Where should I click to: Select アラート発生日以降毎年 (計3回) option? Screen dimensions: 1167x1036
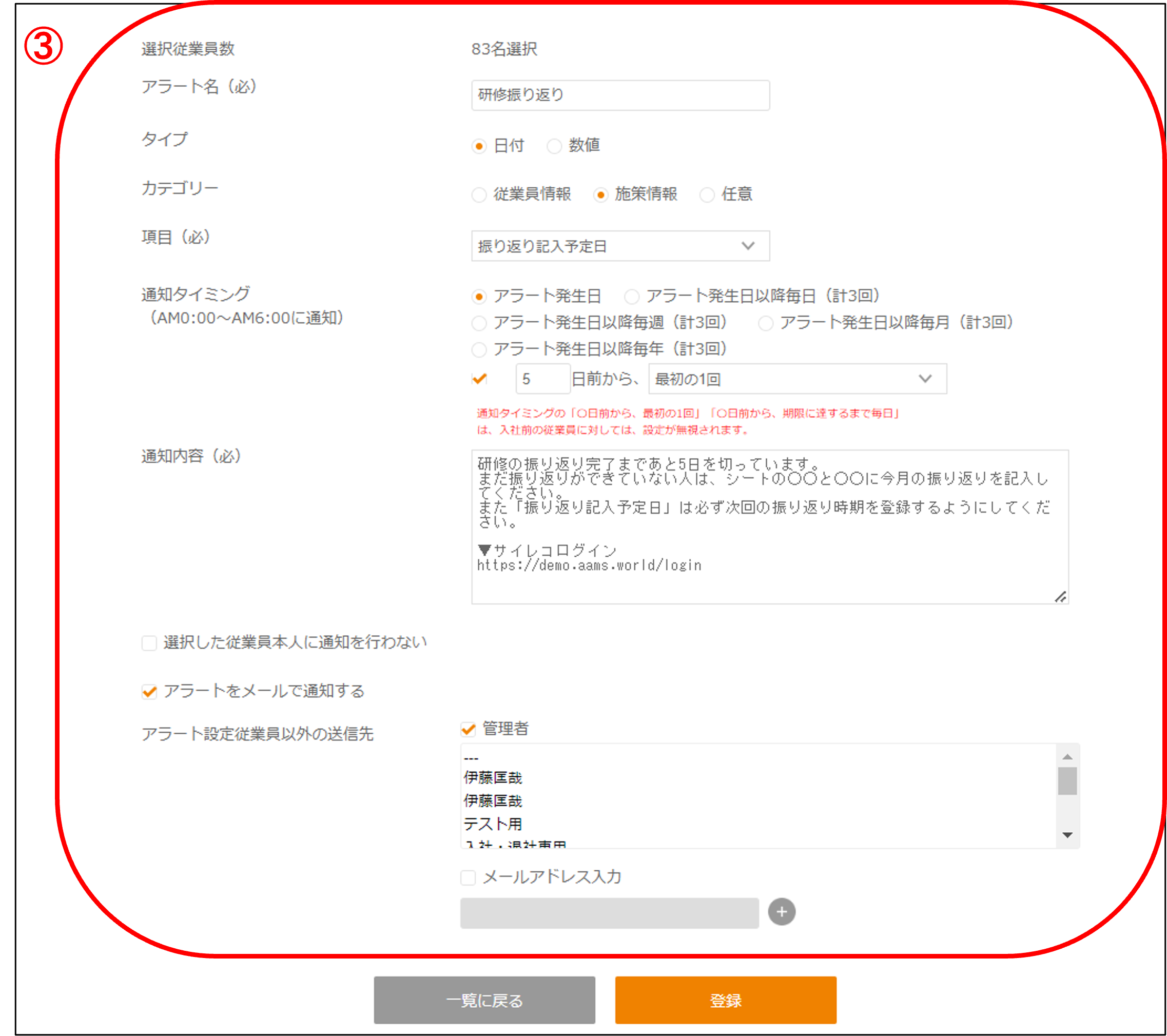click(x=479, y=349)
